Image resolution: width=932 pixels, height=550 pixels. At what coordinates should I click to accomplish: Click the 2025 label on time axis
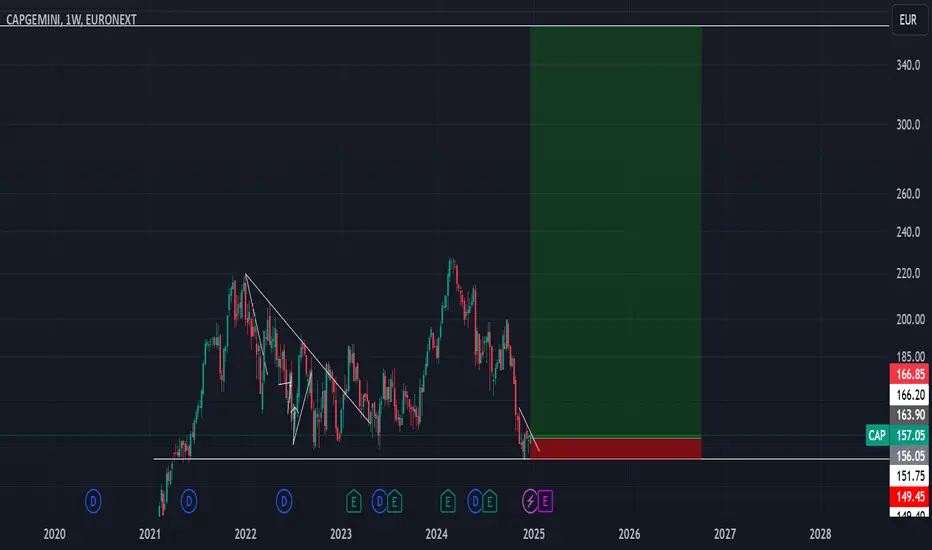tap(534, 534)
